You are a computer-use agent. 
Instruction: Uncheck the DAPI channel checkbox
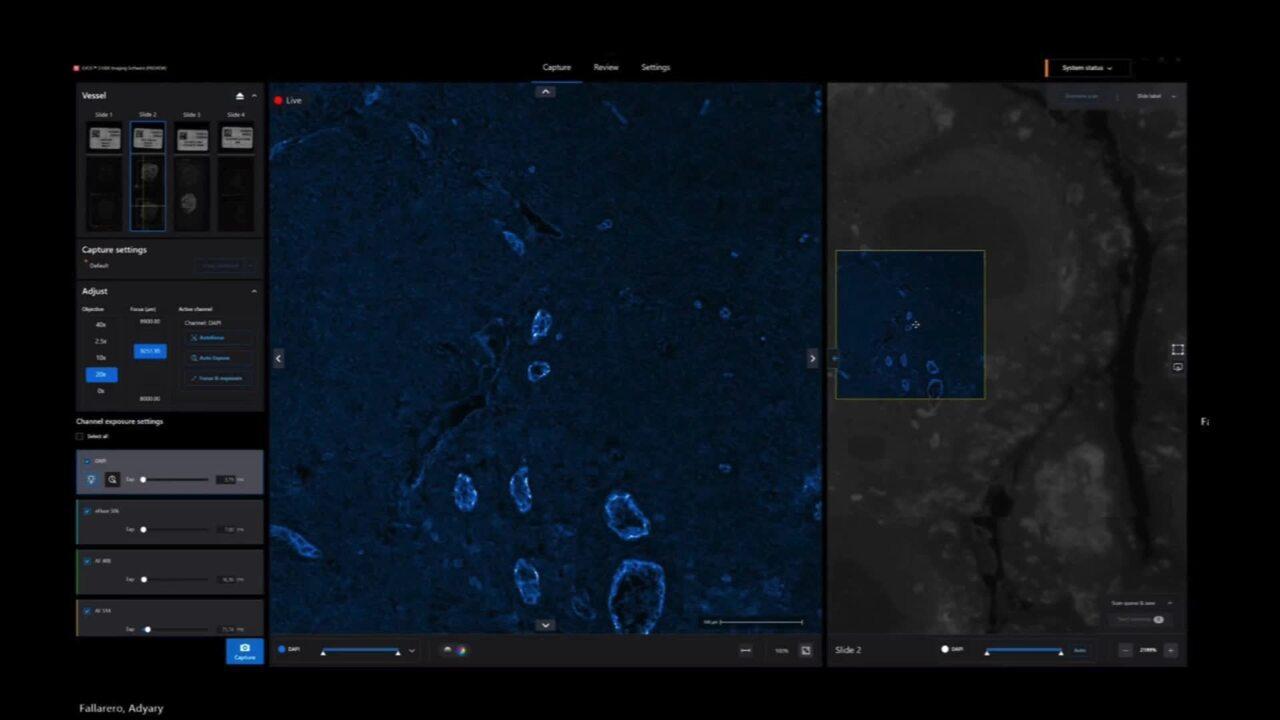point(87,461)
